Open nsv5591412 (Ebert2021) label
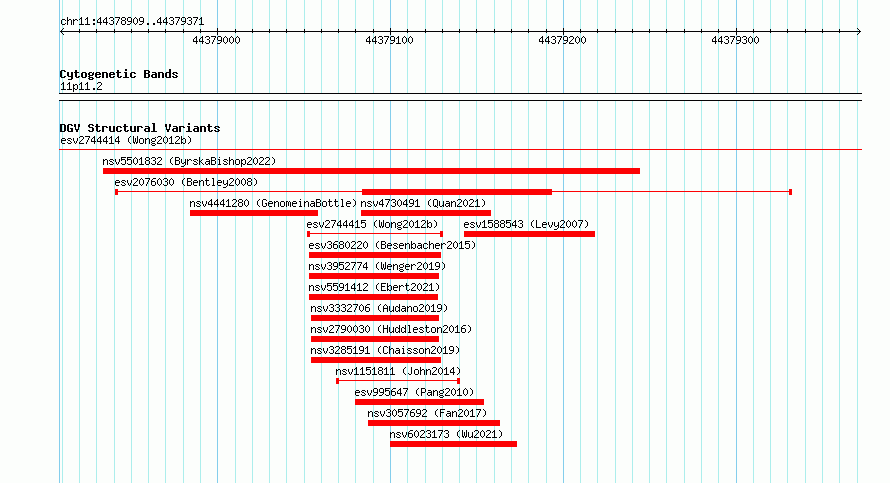Screen dimensions: 890x483 pyautogui.click(x=374, y=287)
